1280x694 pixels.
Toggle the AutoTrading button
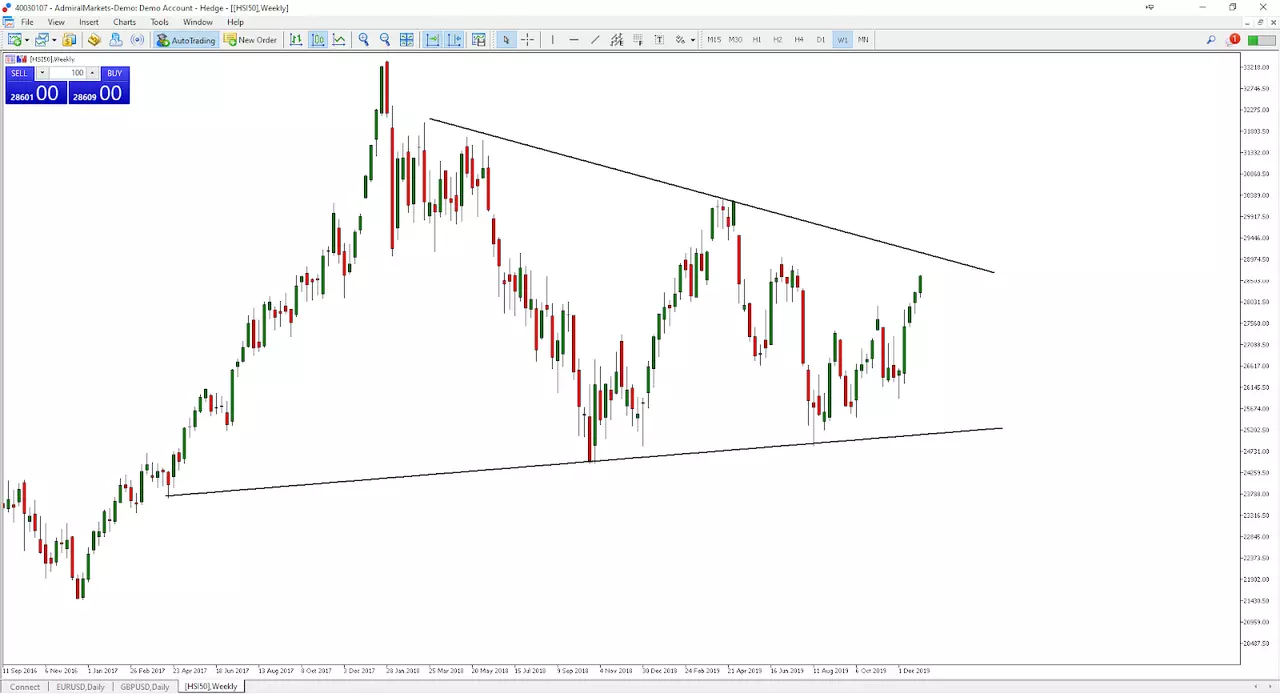(x=185, y=40)
